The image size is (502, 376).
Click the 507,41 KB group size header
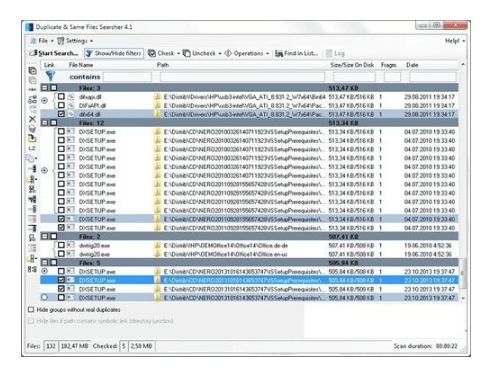[x=343, y=237]
